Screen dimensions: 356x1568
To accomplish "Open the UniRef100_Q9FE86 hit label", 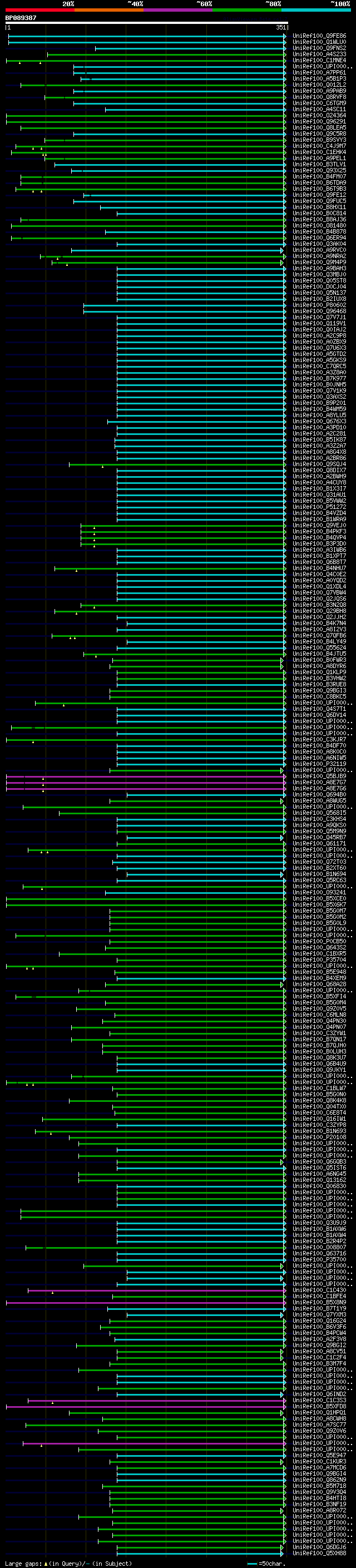I will coord(319,36).
